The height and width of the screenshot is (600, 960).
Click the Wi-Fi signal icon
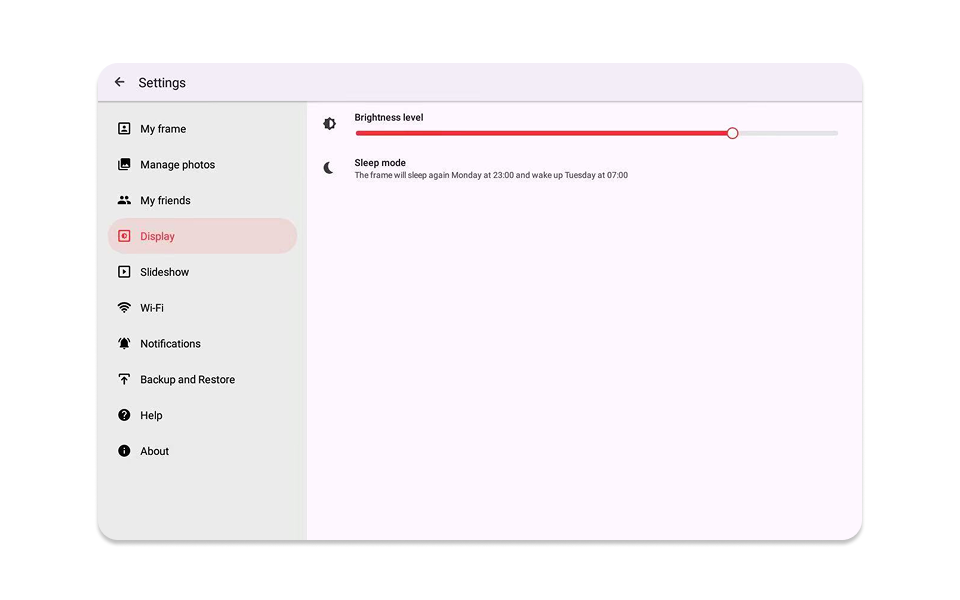(124, 308)
